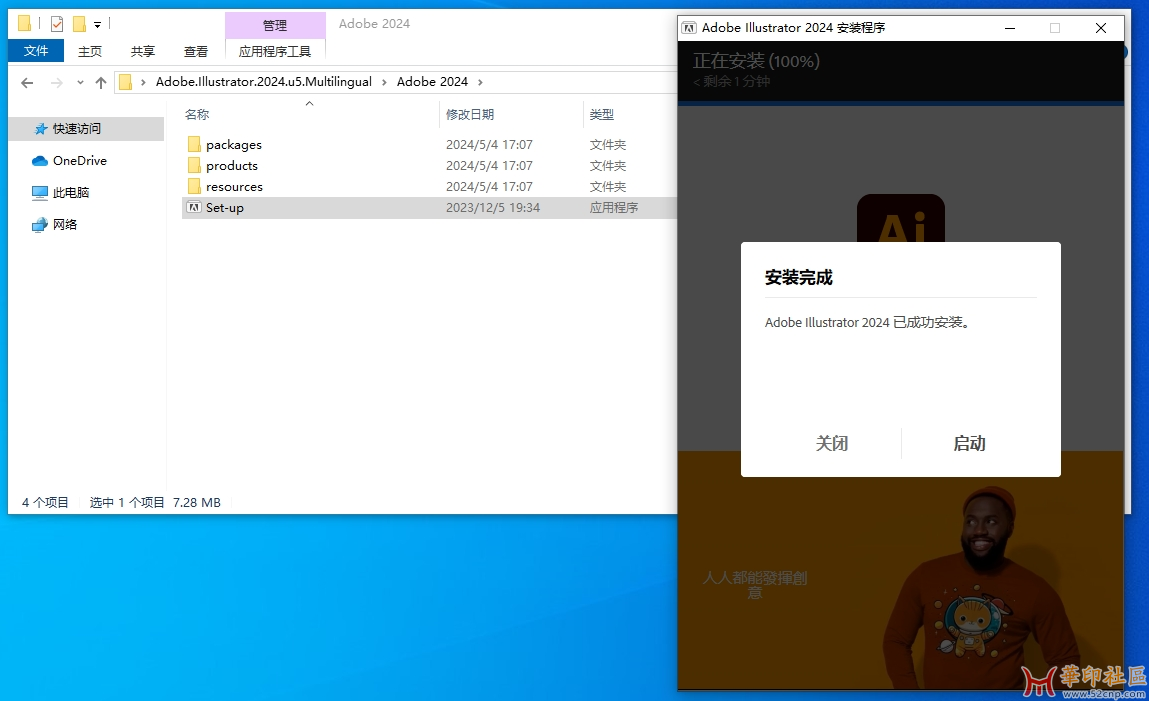Expand chevron before Adobe.Illustrator.2024.u5.Multilingual breadcrumb
The height and width of the screenshot is (701, 1149).
click(143, 82)
